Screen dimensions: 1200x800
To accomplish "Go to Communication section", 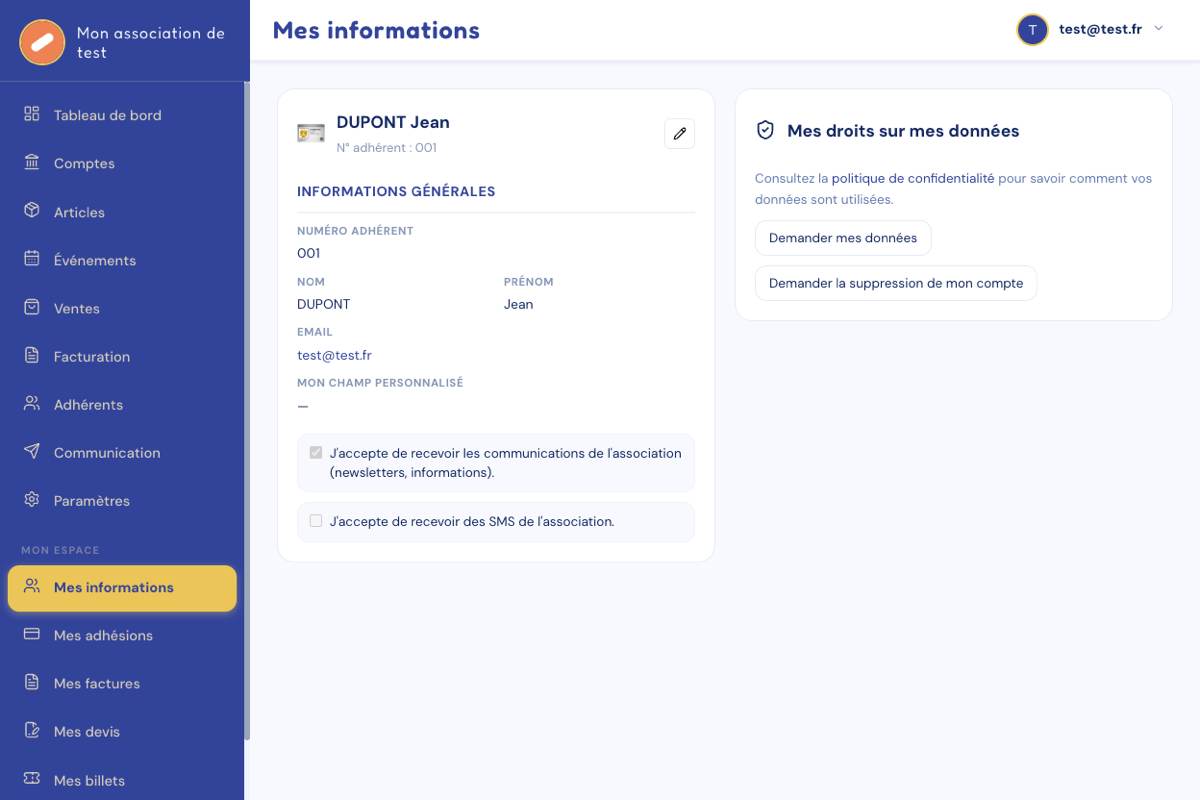I will click(x=122, y=452).
